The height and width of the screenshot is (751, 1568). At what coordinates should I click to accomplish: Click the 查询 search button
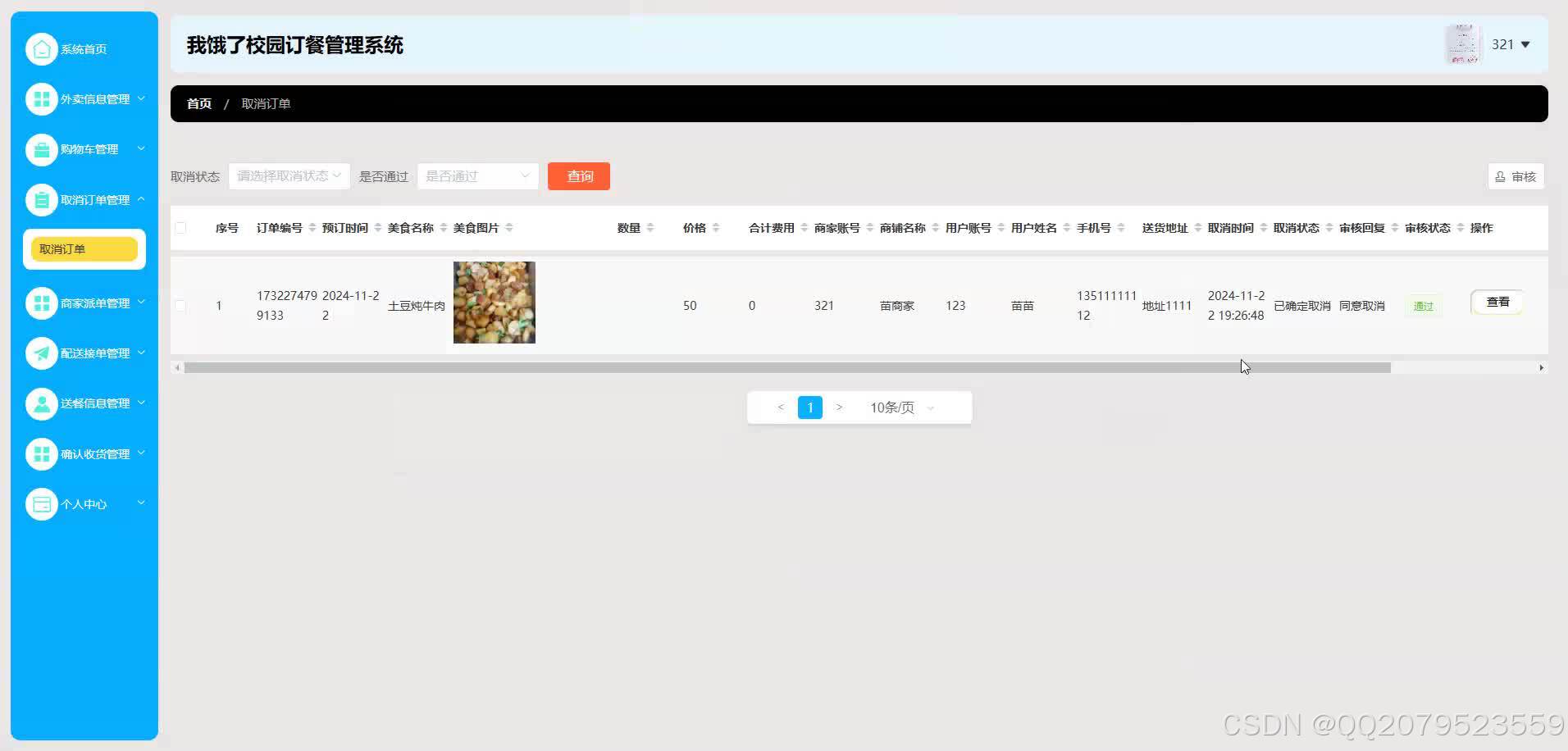coord(578,175)
